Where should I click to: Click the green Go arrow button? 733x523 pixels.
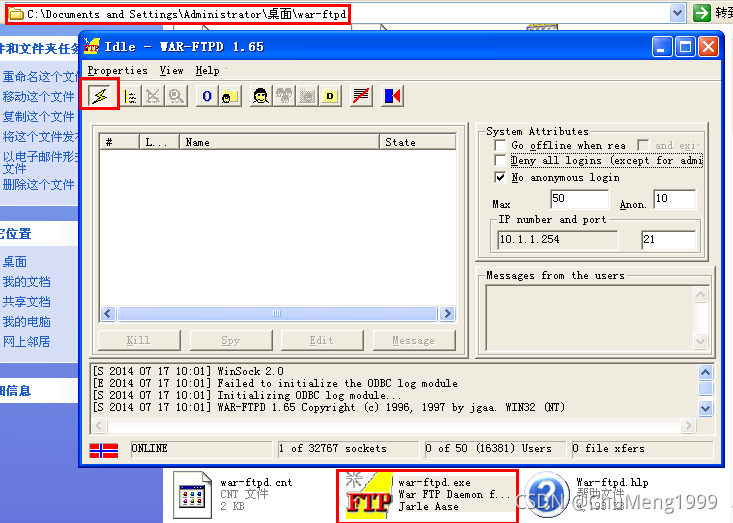701,13
